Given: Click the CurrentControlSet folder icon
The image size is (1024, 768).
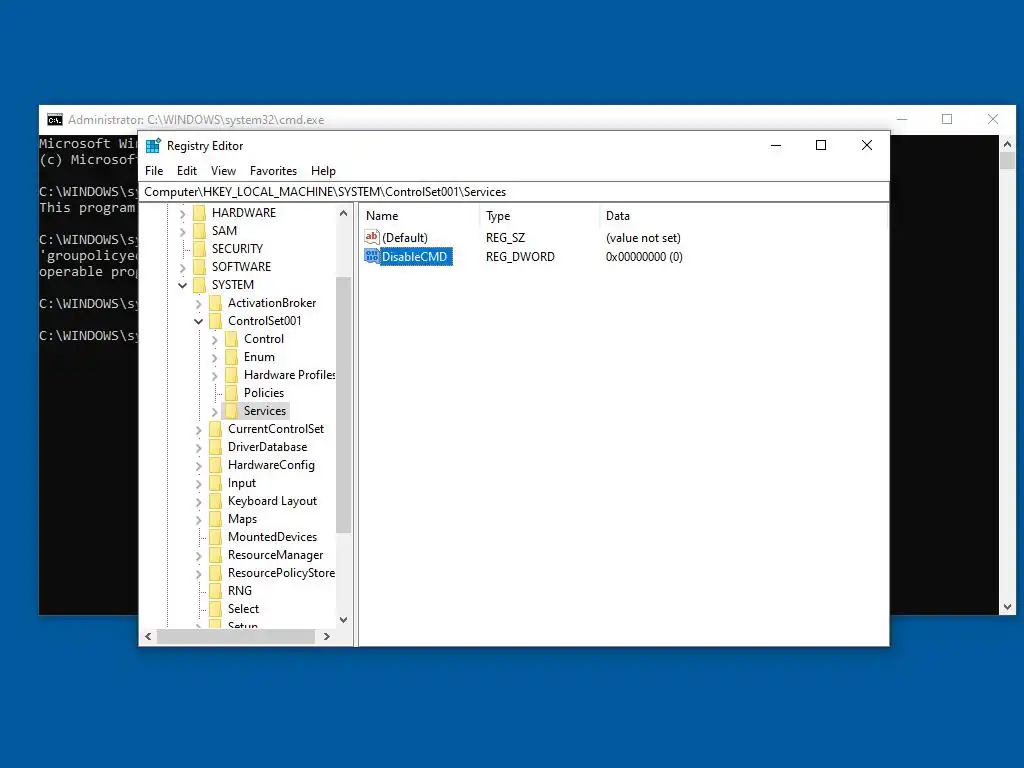Looking at the screenshot, I should click(216, 428).
